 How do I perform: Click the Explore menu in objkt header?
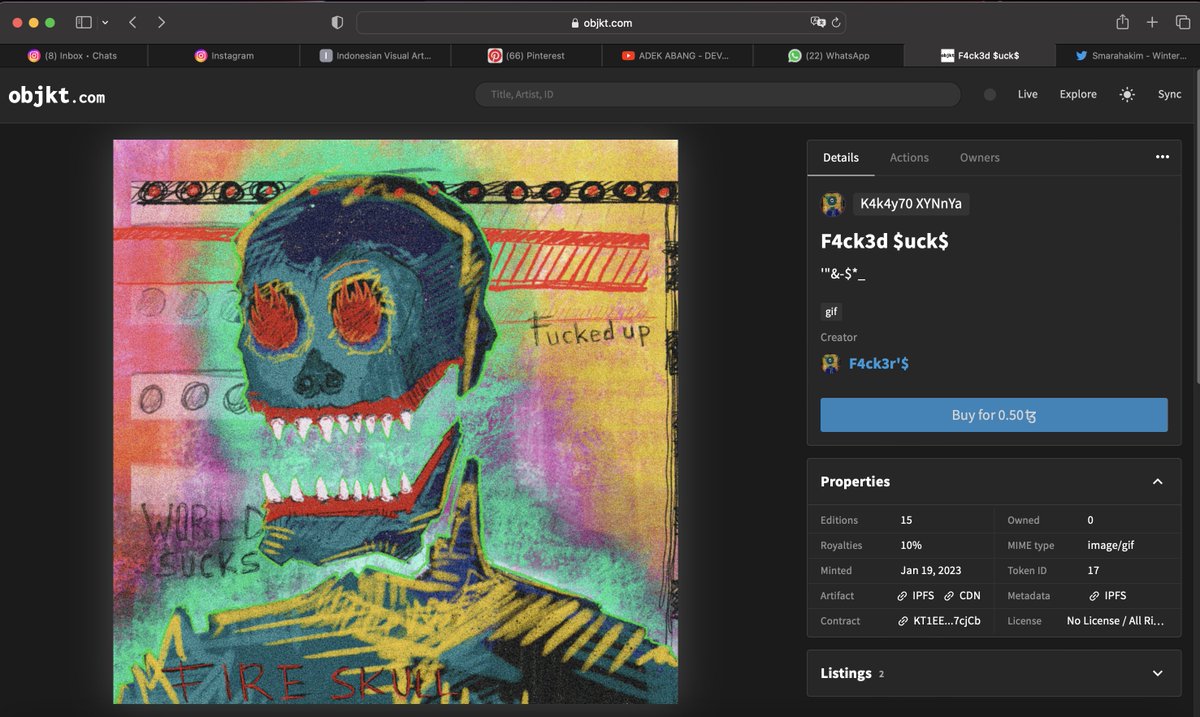[1077, 93]
